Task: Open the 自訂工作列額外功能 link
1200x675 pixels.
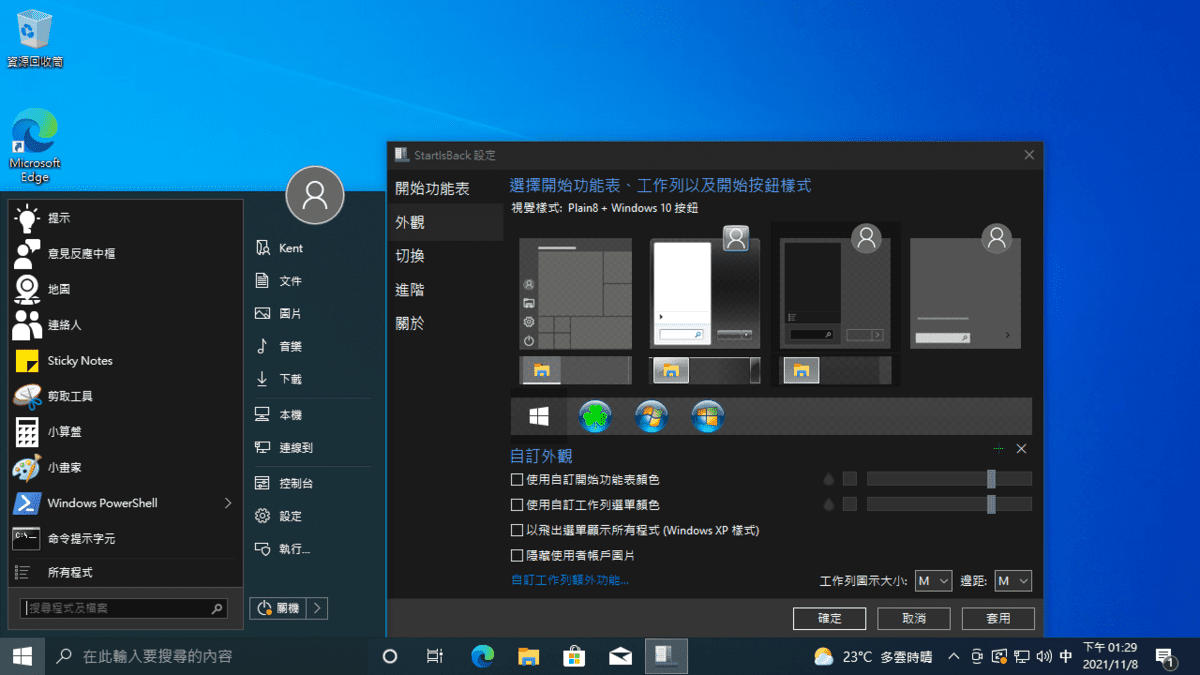Action: 570,580
